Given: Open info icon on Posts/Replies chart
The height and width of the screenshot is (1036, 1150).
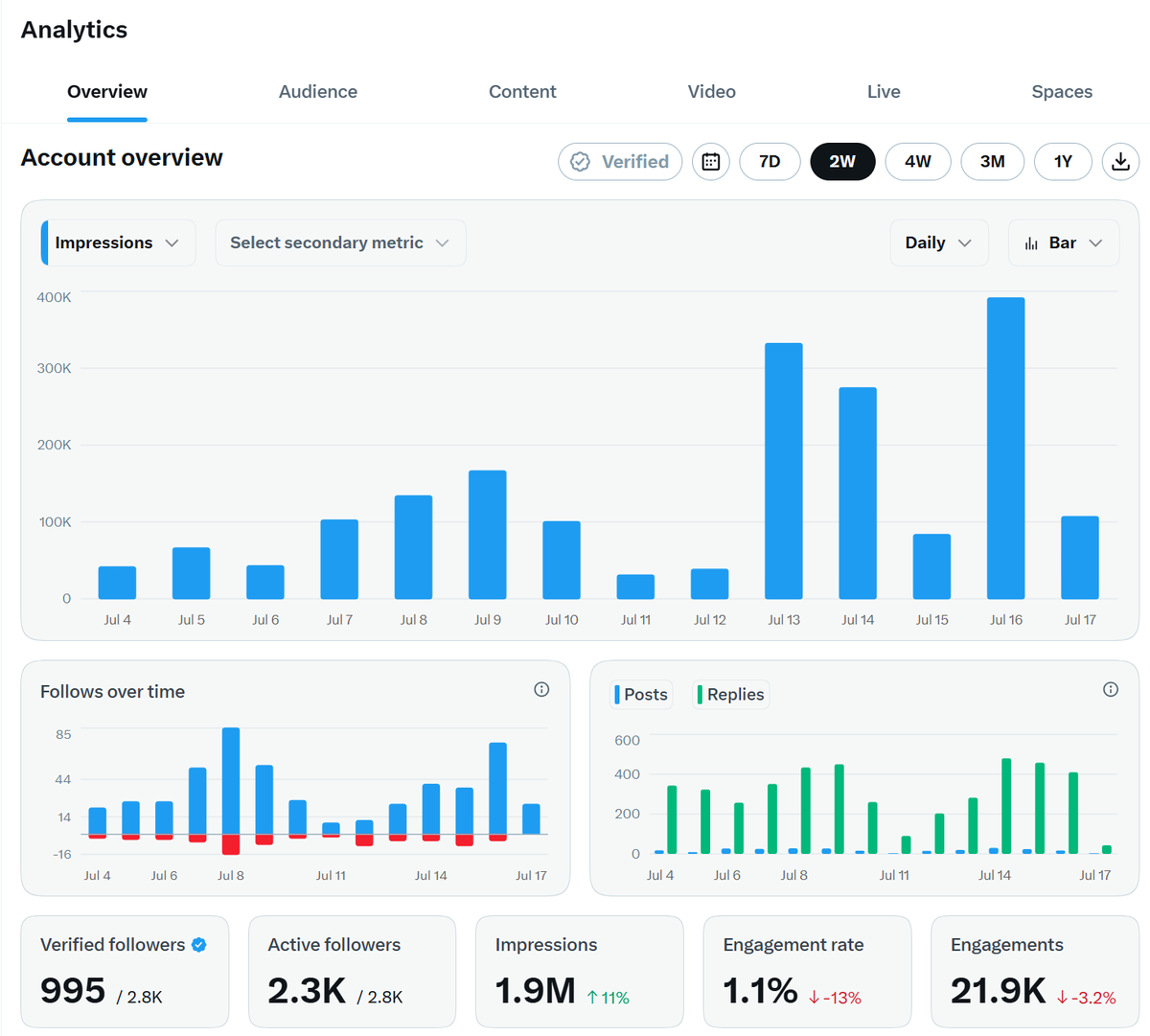Looking at the screenshot, I should point(1111,689).
